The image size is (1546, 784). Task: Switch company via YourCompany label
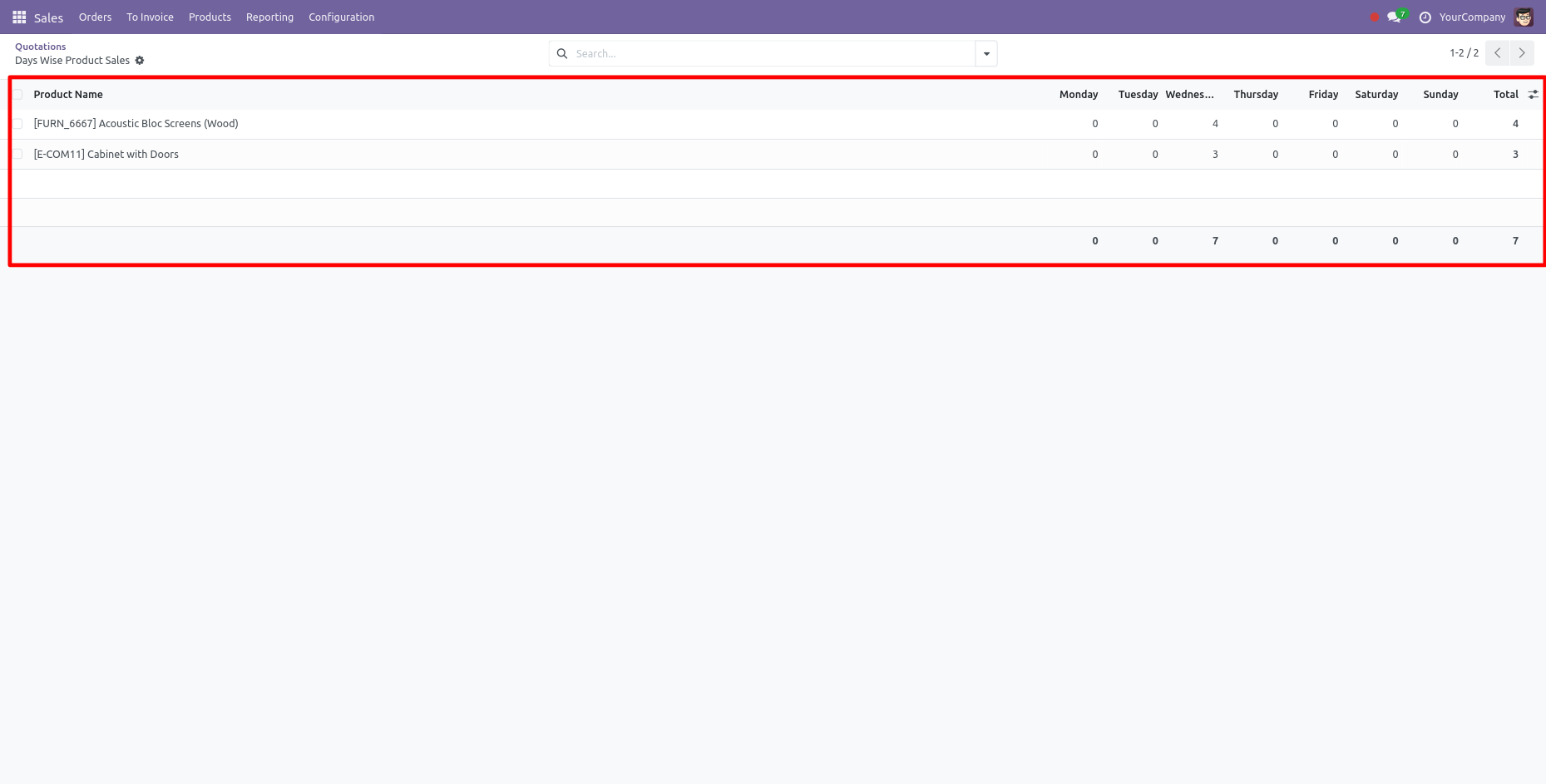pos(1472,17)
